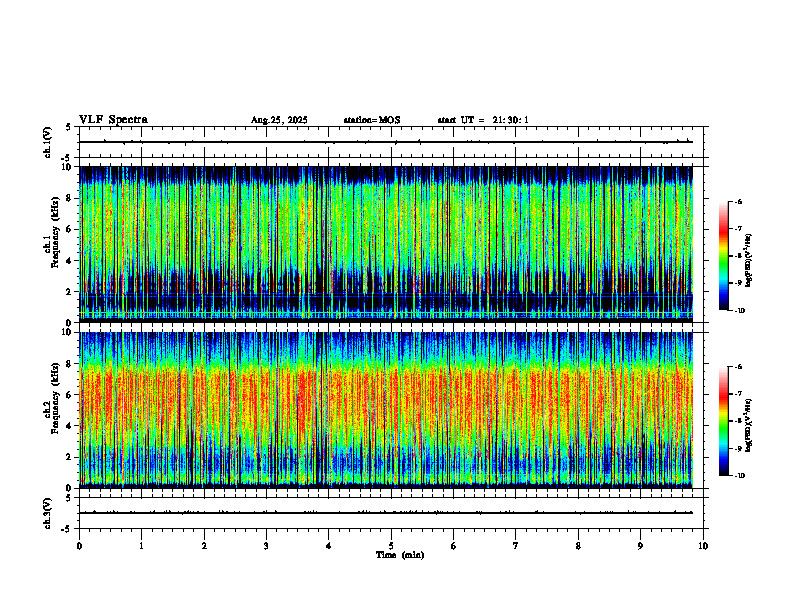
Task: Click the time axis tick label "8"
Action: coord(578,546)
